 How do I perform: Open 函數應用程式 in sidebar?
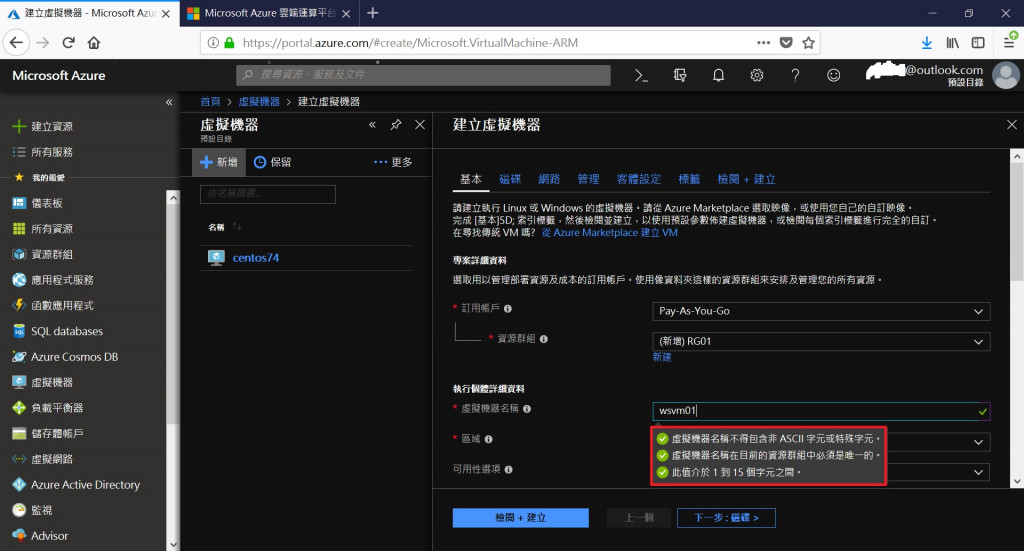[x=54, y=306]
